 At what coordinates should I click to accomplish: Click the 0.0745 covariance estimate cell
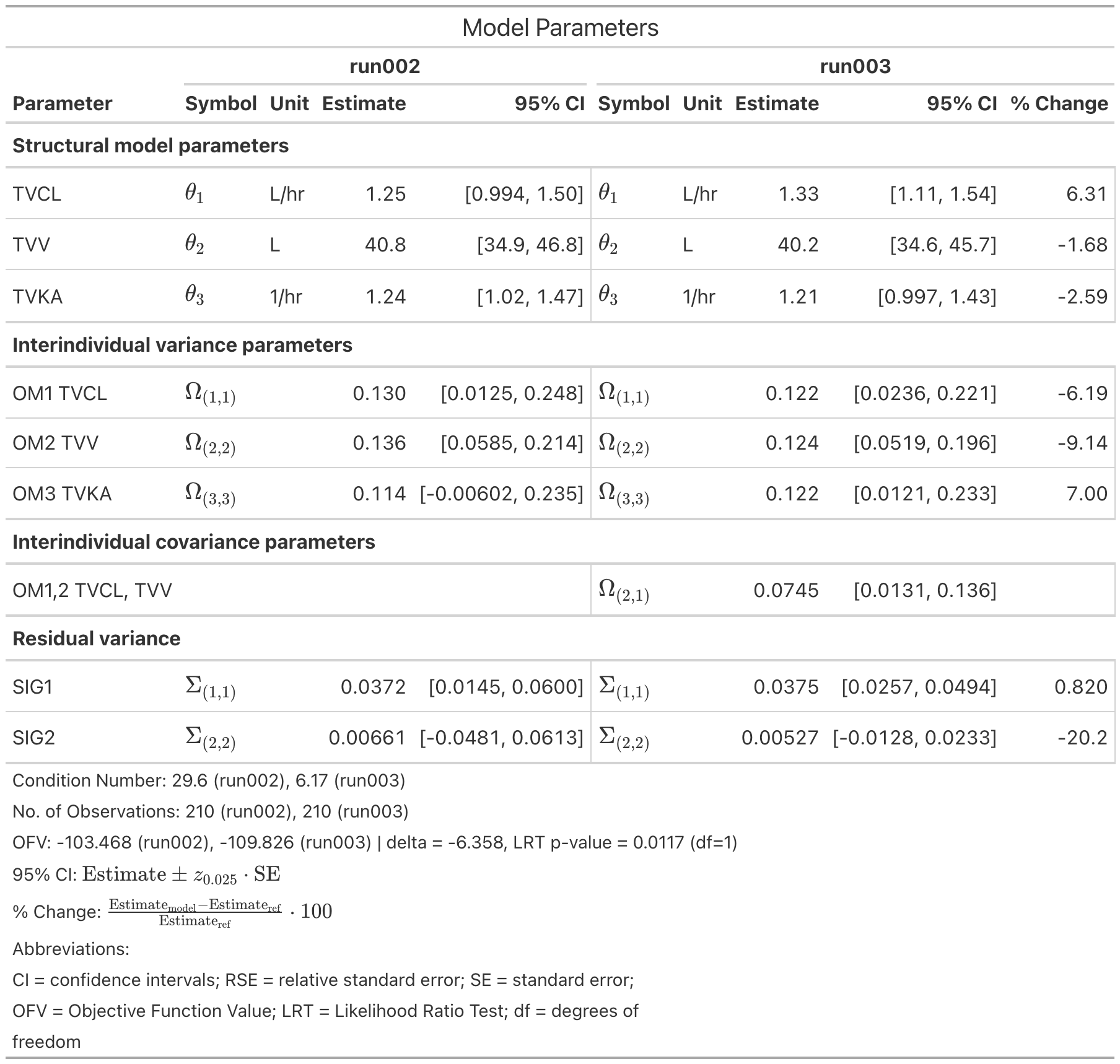point(785,590)
